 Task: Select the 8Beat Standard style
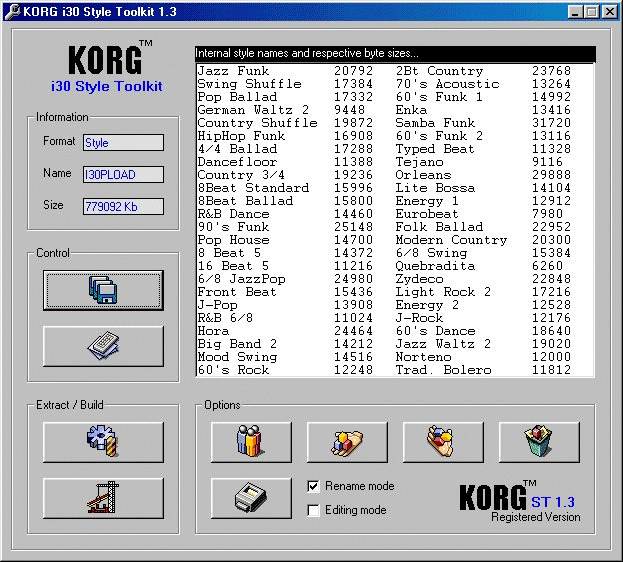coord(253,188)
